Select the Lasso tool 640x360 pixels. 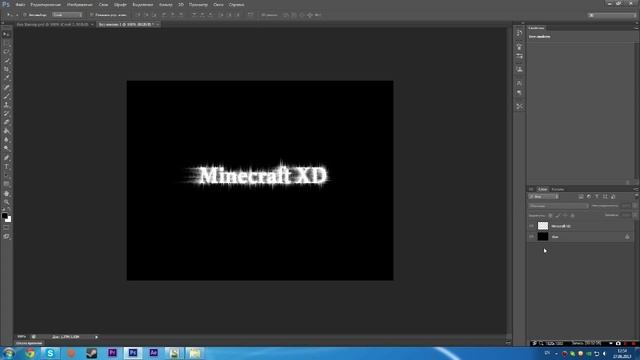click(x=7, y=52)
